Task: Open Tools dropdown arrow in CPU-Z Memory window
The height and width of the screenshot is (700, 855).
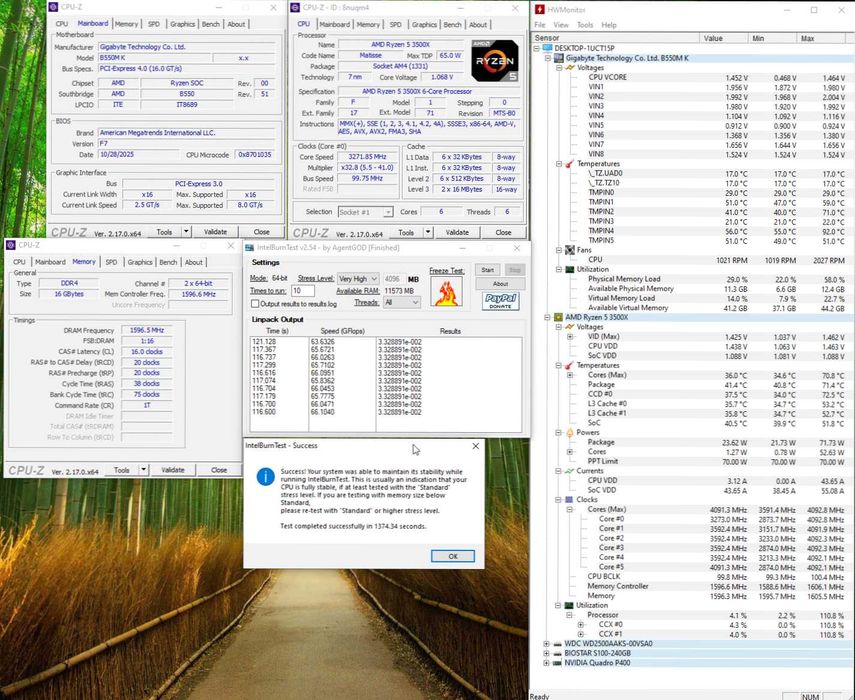Action: [x=143, y=469]
